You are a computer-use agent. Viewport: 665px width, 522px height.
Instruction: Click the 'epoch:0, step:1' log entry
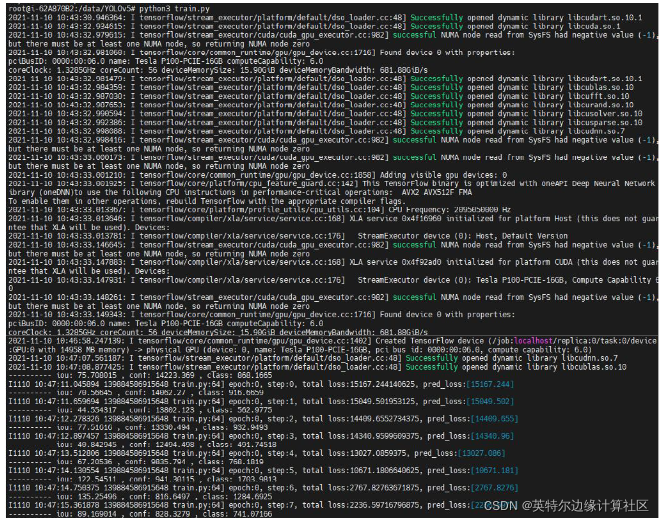pos(262,401)
